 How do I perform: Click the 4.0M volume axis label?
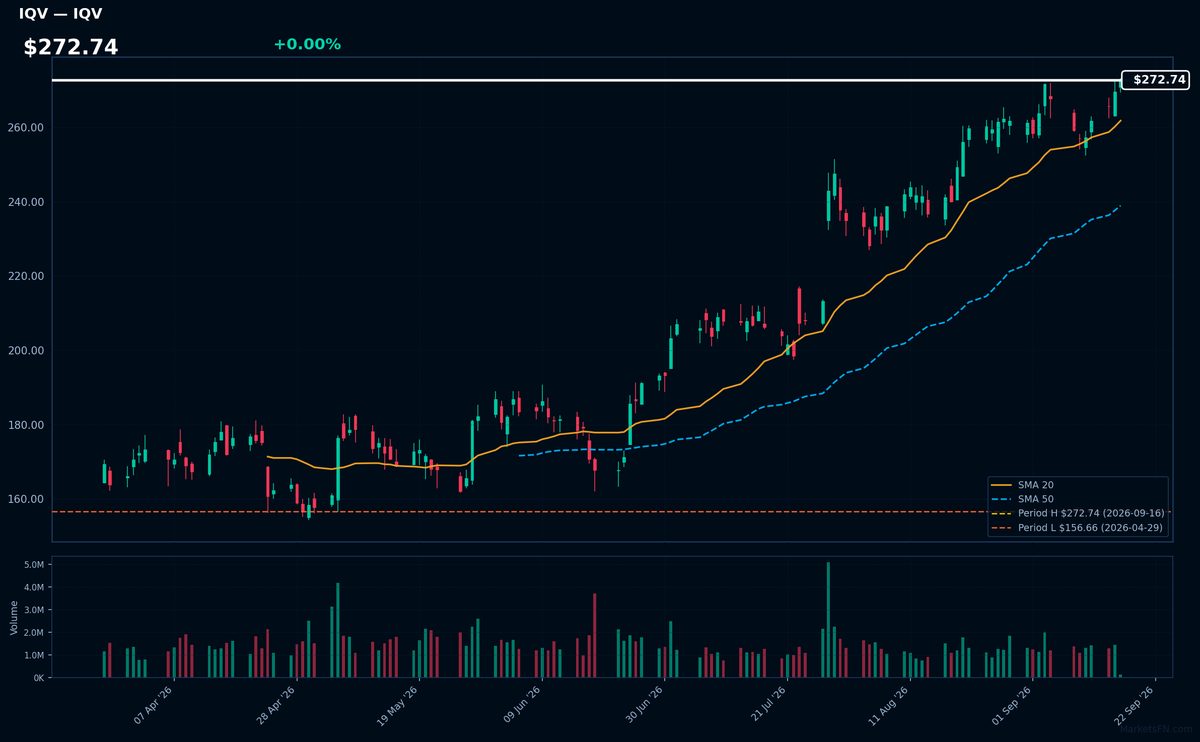click(x=36, y=587)
